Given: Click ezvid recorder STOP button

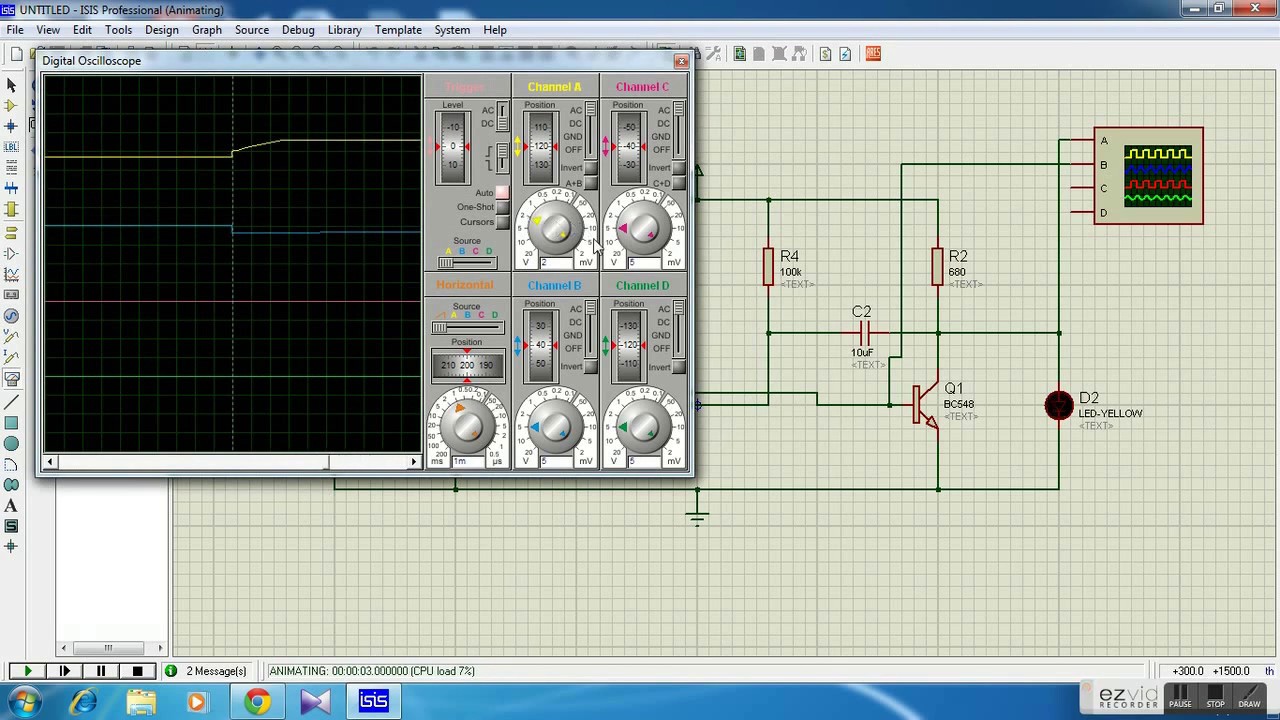Looking at the screenshot, I should pos(1215,696).
